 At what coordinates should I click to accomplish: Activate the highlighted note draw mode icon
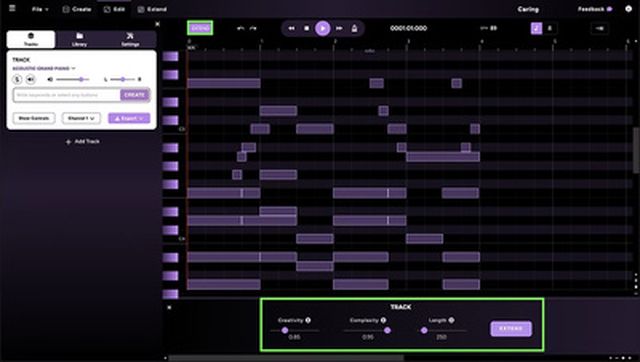[x=536, y=28]
